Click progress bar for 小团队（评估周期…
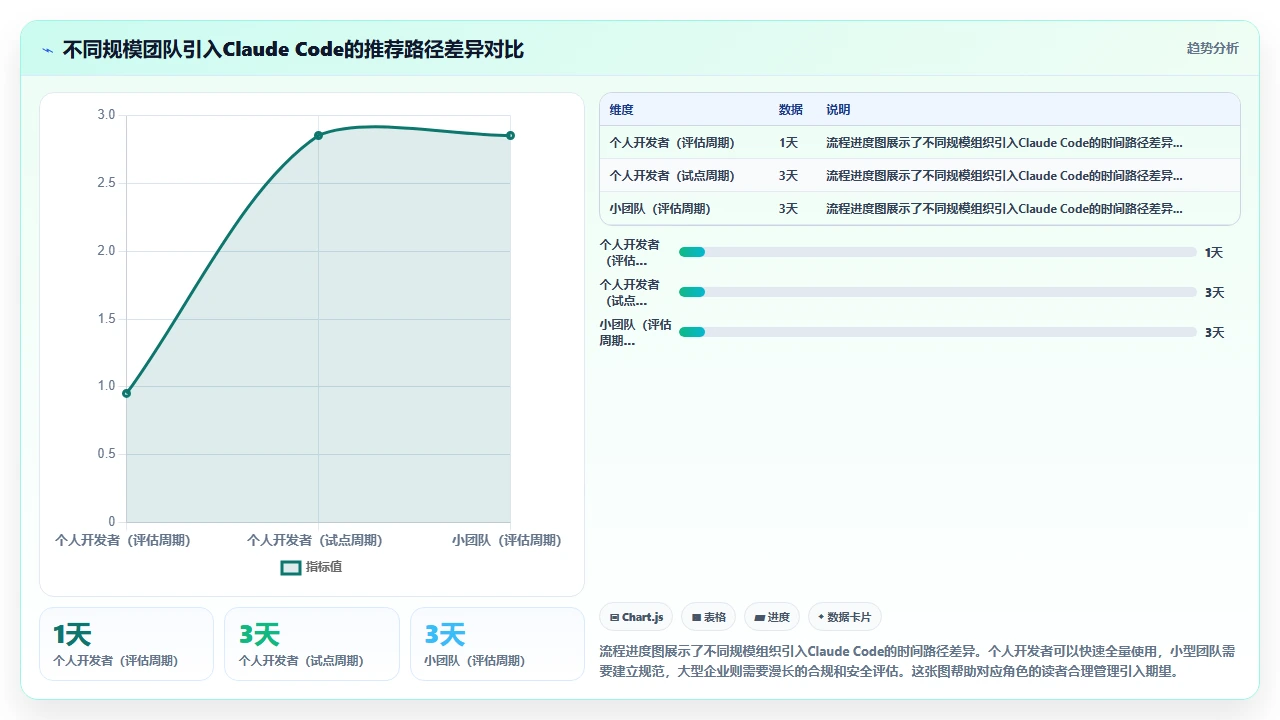This screenshot has height=720, width=1280. coord(938,332)
